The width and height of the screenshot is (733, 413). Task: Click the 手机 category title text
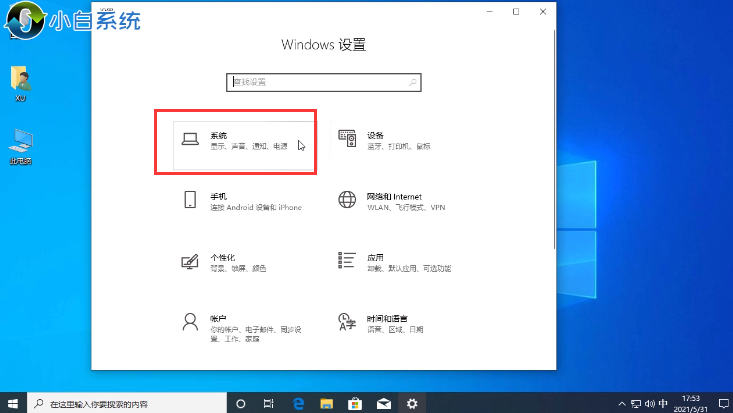(218, 196)
